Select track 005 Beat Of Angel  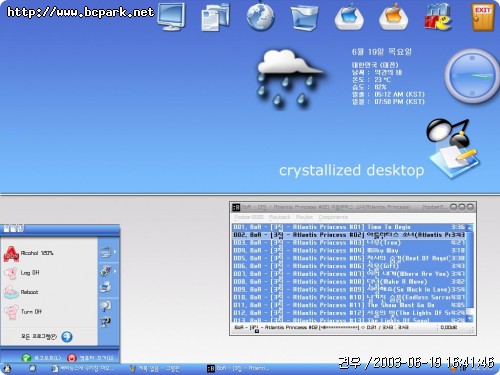pyautogui.click(x=349, y=258)
